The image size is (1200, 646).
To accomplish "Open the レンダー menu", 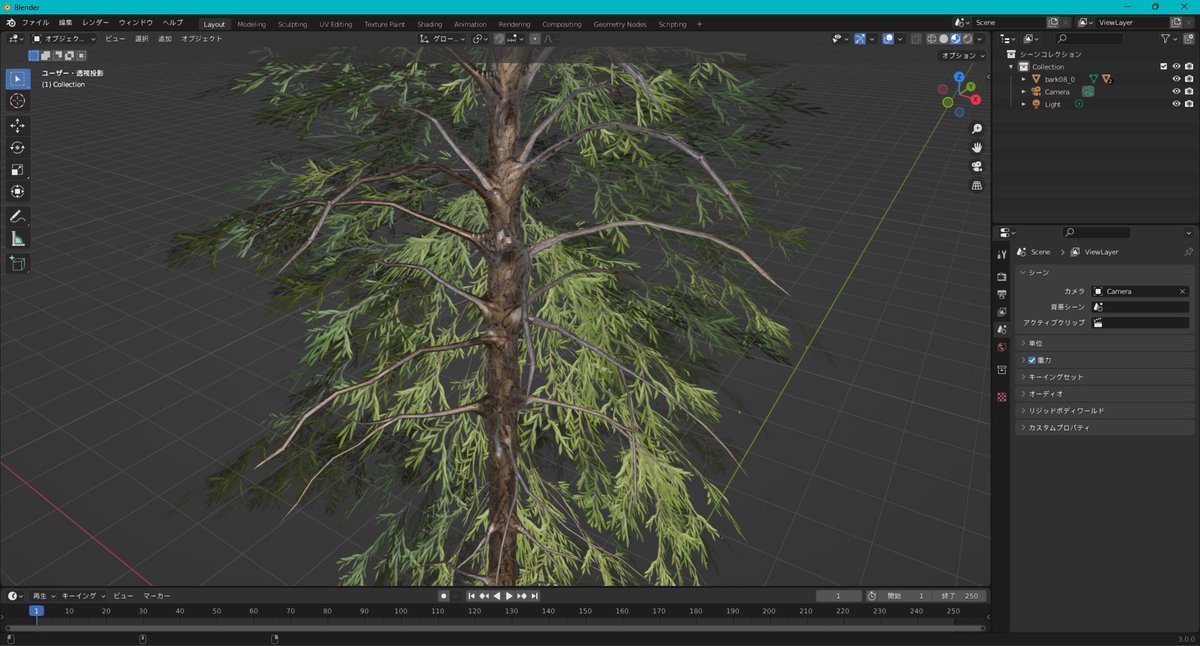I will tap(96, 23).
